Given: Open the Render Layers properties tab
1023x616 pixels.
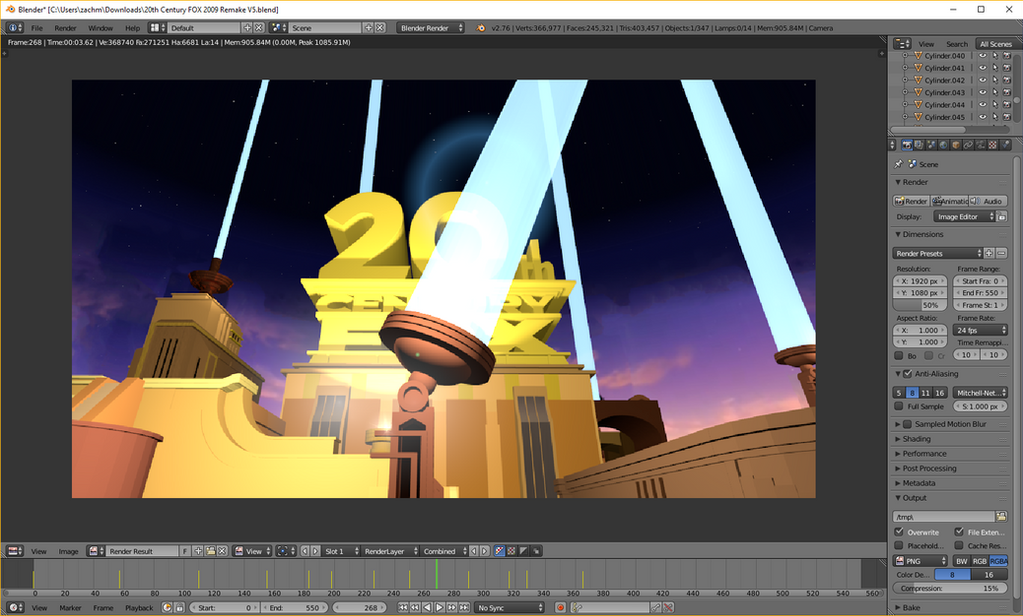Looking at the screenshot, I should pyautogui.click(x=919, y=145).
